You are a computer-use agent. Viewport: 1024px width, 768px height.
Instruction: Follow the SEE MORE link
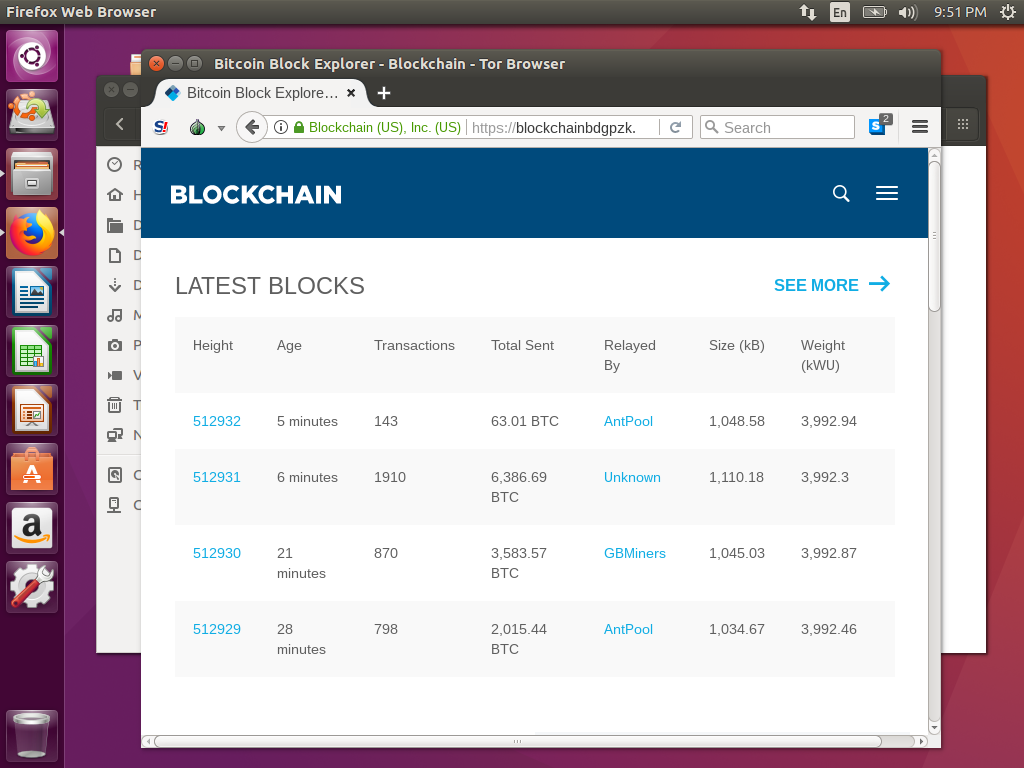(815, 285)
